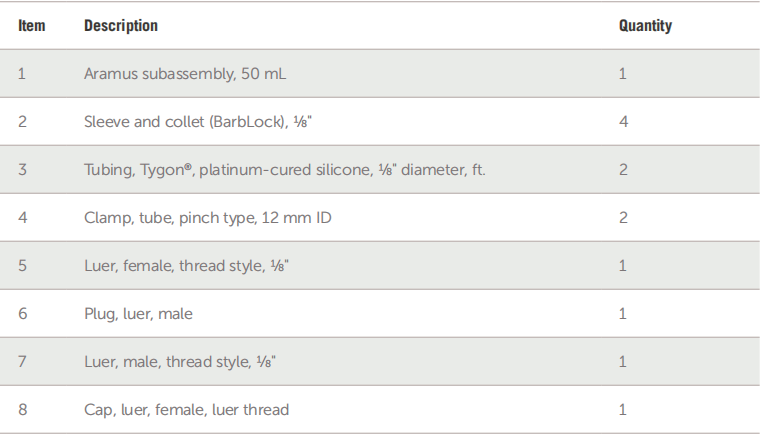
Task: Click the quantity value for Aramus subassembly
Action: (x=623, y=74)
